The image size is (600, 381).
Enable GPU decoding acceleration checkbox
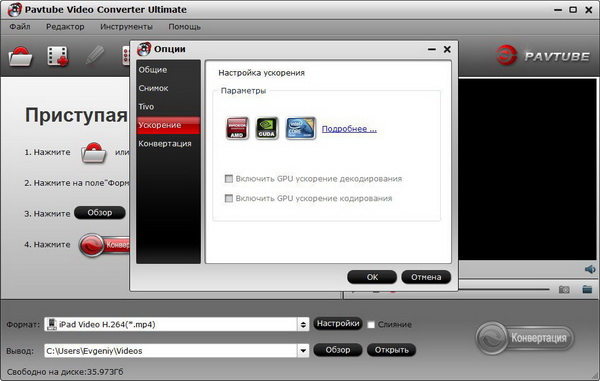[229, 179]
